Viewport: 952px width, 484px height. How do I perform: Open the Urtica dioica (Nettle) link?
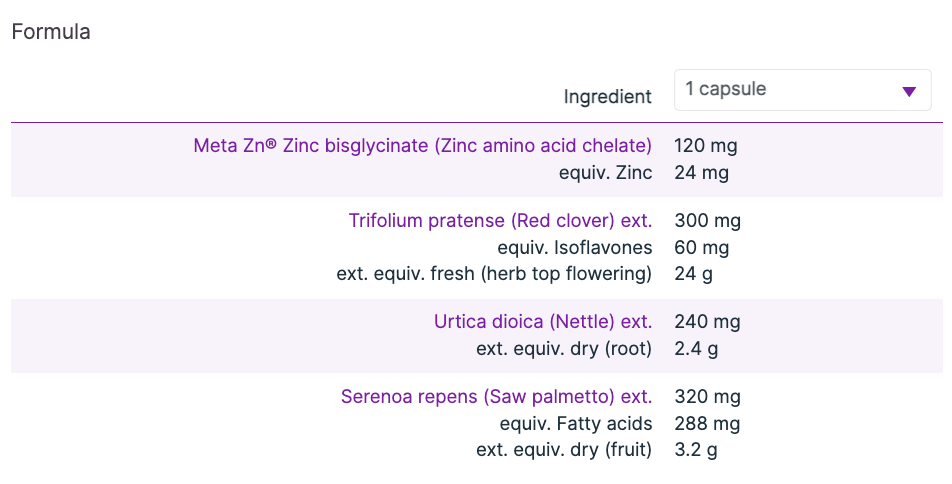[x=543, y=322]
